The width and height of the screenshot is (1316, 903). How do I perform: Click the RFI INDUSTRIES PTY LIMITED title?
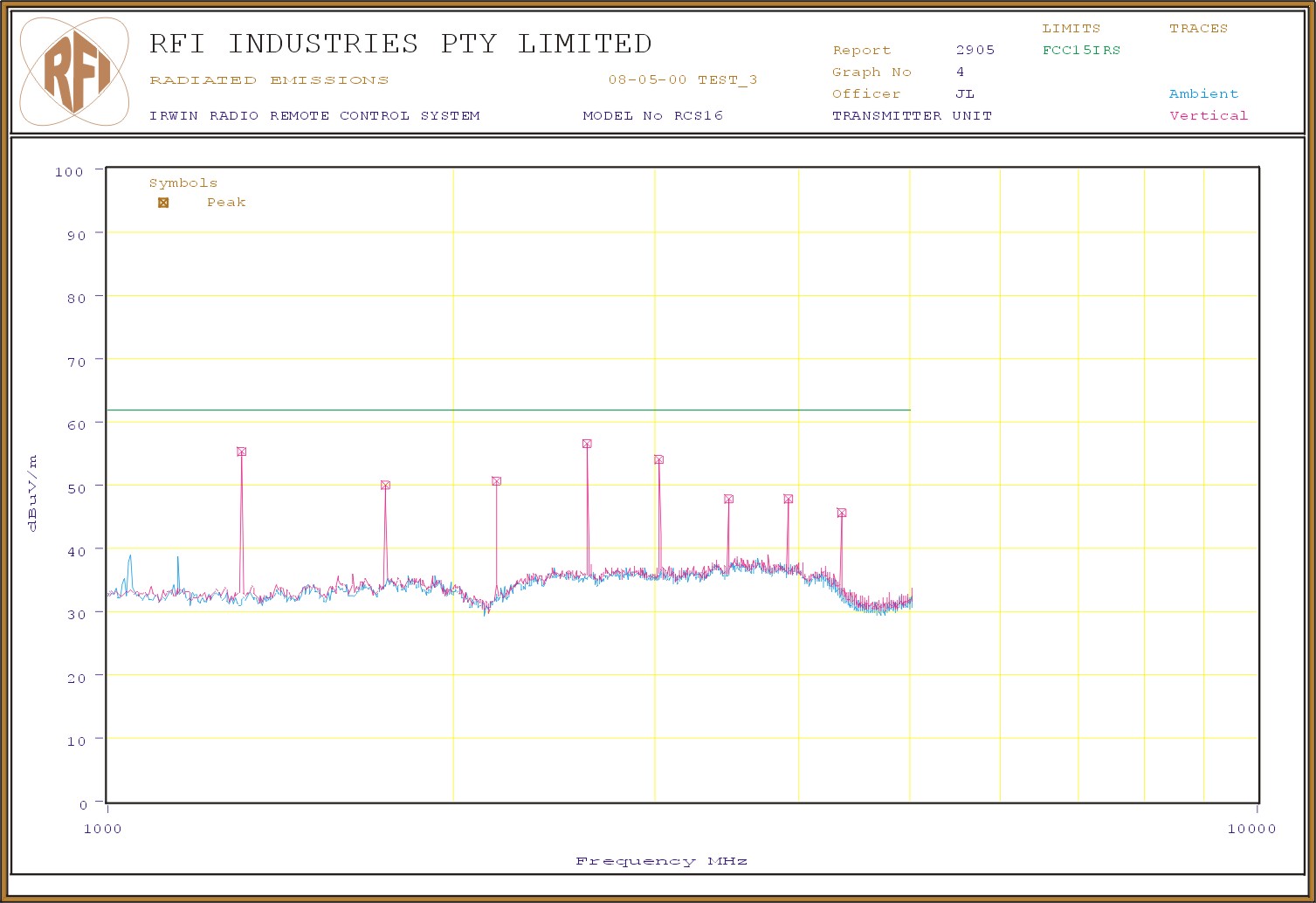pyautogui.click(x=400, y=44)
